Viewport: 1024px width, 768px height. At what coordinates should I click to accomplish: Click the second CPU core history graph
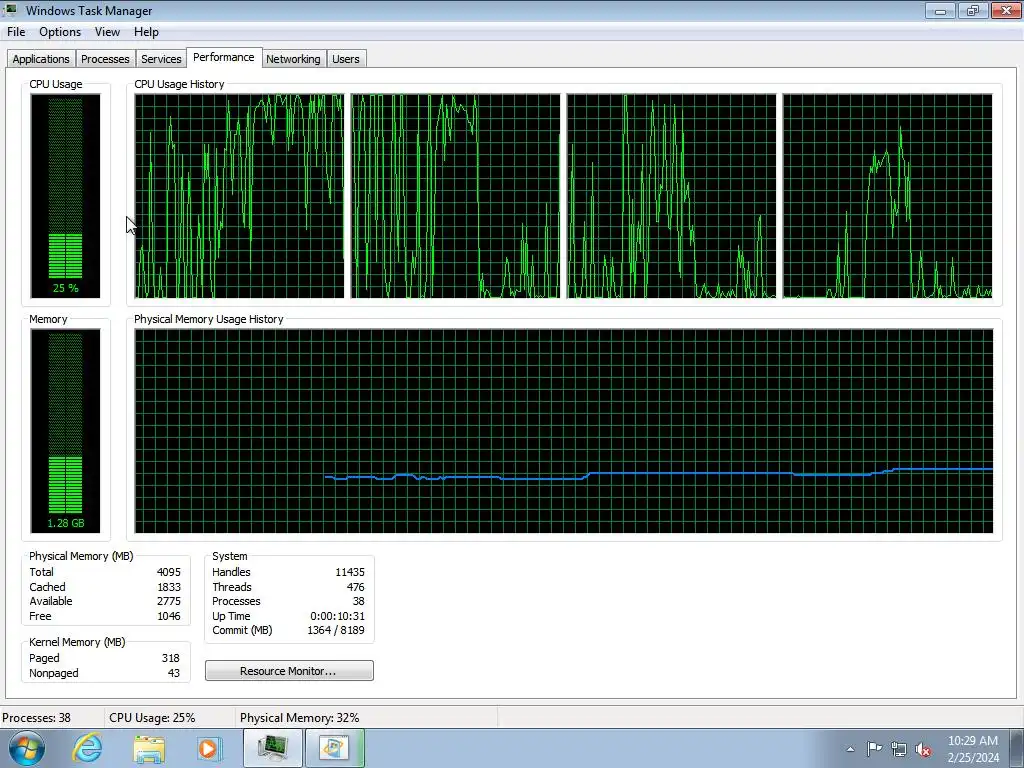click(x=455, y=196)
